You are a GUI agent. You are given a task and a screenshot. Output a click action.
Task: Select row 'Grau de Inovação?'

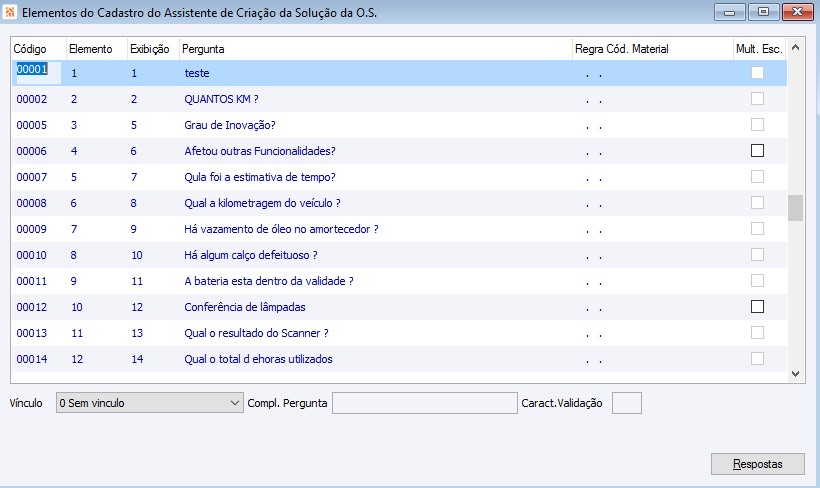tap(230, 125)
